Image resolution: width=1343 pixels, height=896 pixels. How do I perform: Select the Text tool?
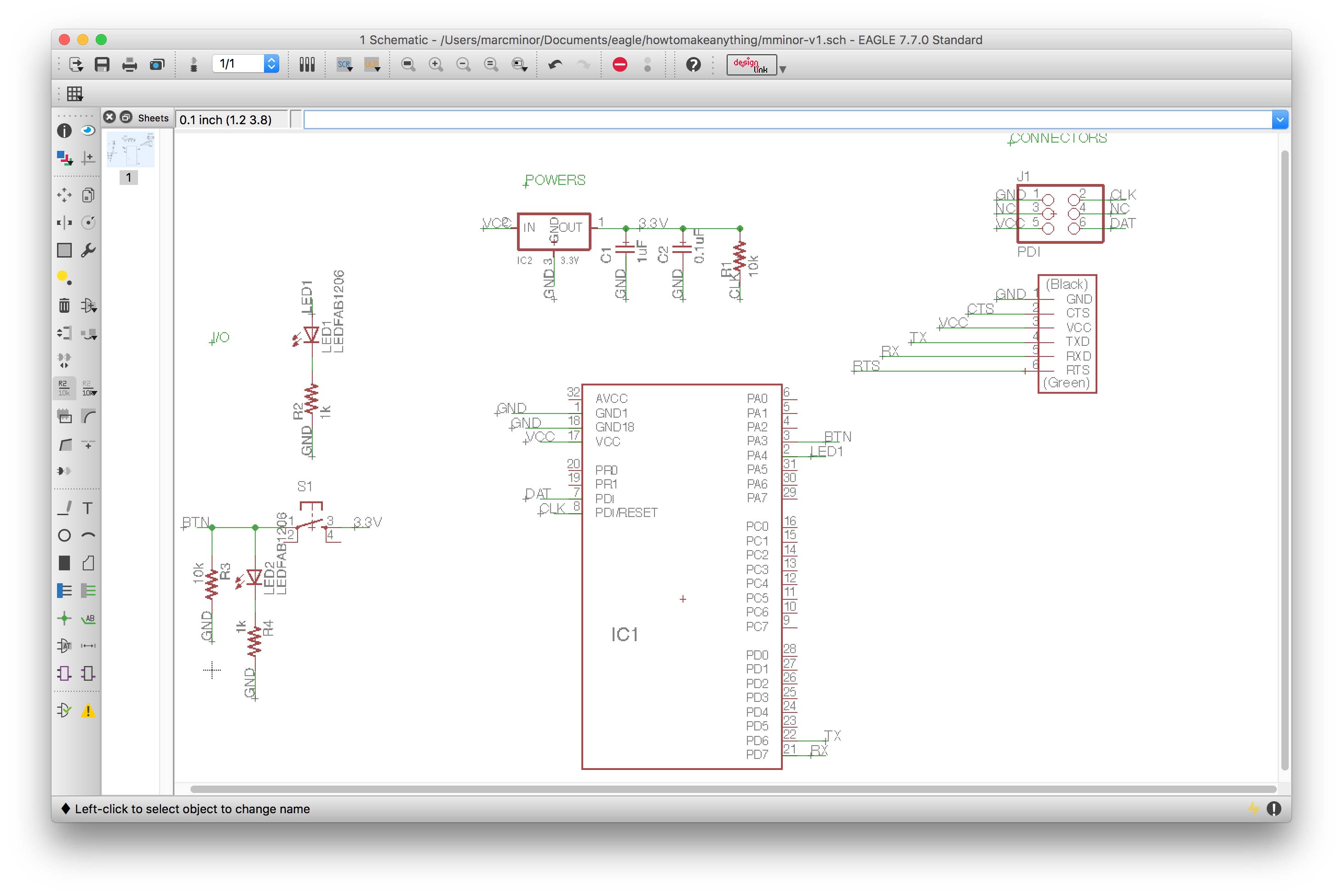point(88,508)
